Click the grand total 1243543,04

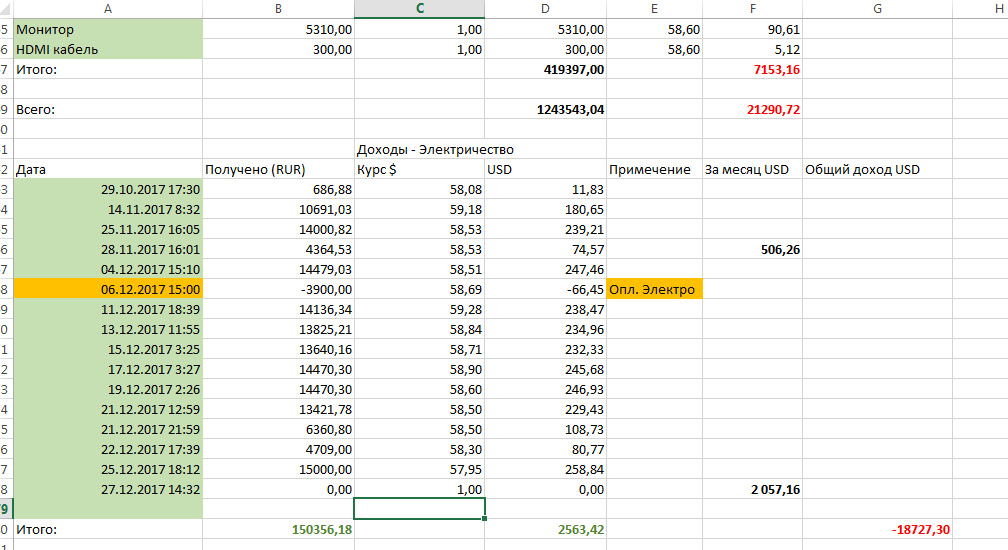click(570, 109)
